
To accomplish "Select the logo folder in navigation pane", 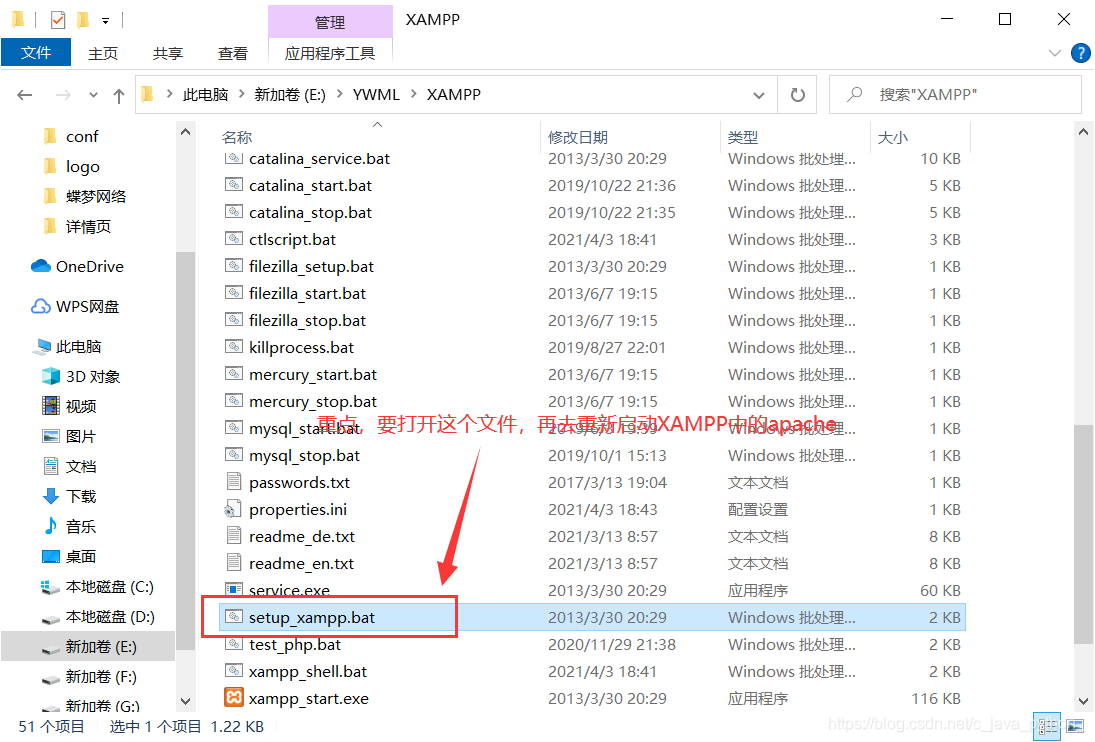I will 82,166.
